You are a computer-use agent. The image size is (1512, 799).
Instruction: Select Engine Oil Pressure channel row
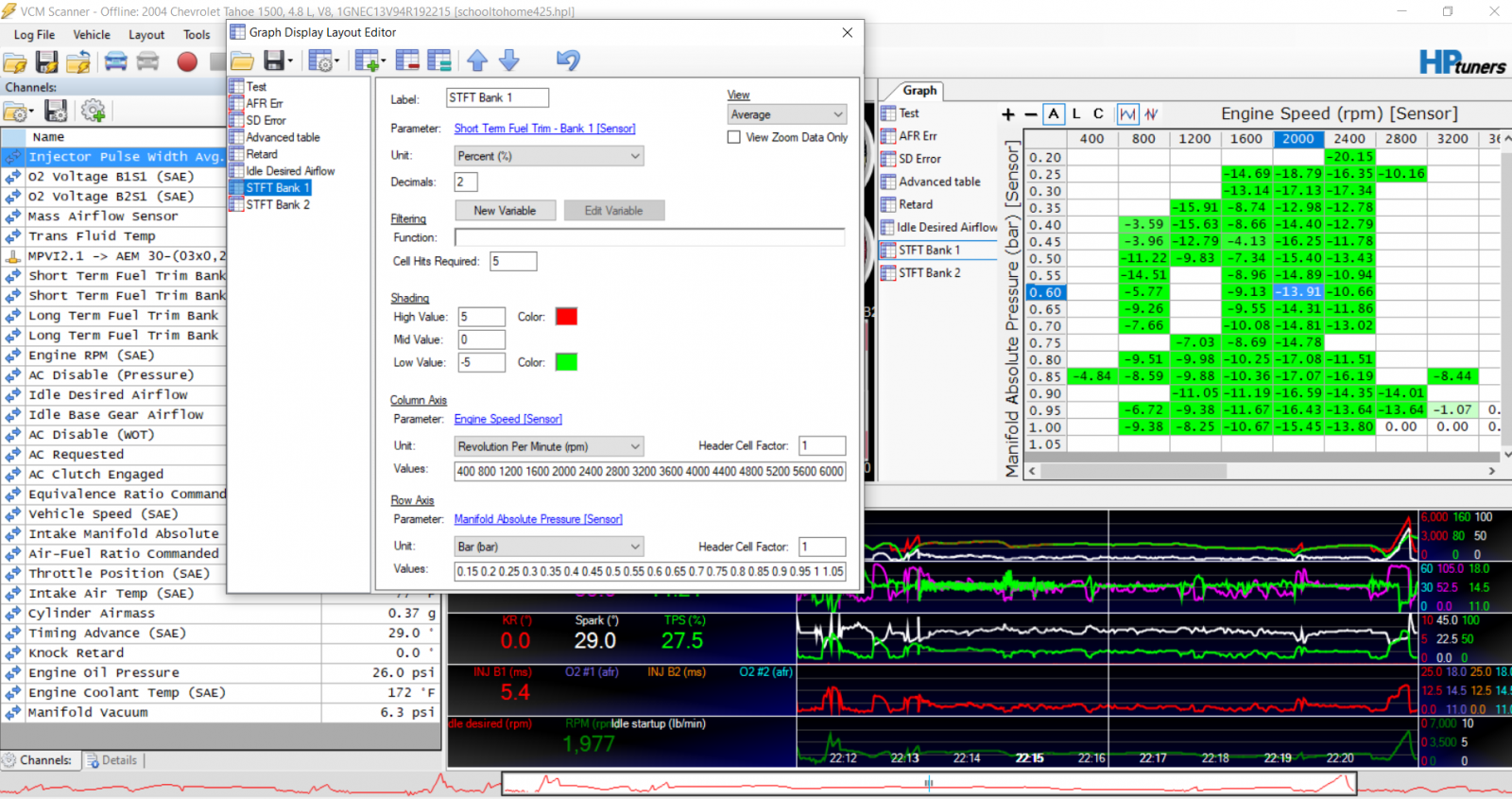coord(221,673)
